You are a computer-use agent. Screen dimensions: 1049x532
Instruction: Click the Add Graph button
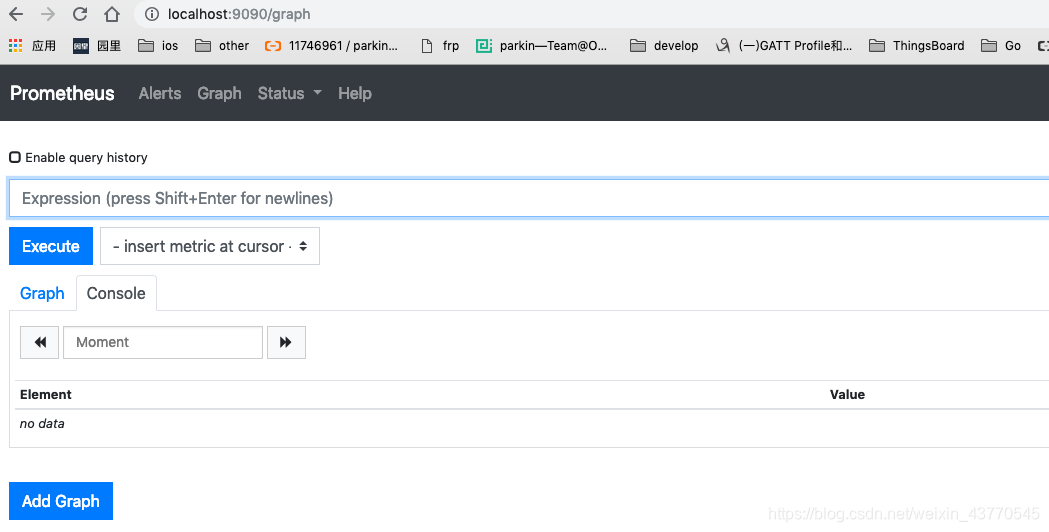tap(61, 501)
